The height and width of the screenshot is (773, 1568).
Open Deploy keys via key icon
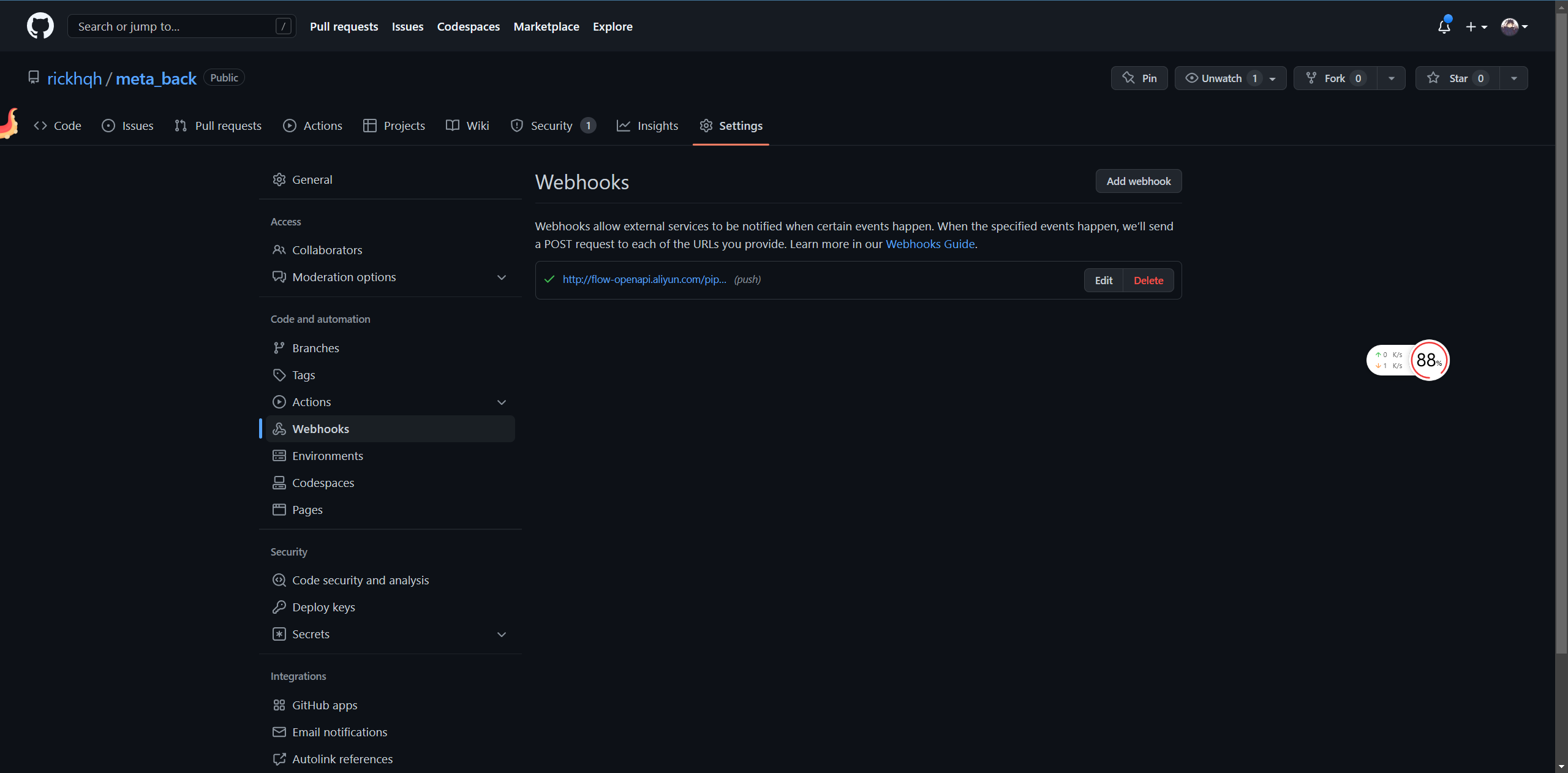click(279, 607)
